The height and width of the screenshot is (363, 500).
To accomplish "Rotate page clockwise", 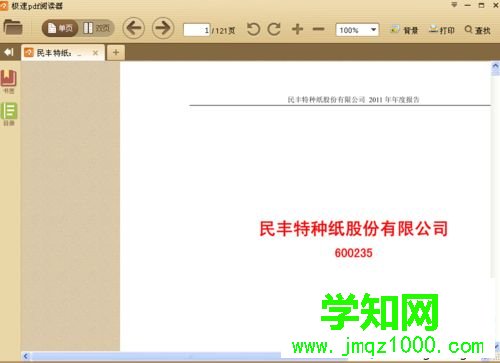I will (274, 29).
